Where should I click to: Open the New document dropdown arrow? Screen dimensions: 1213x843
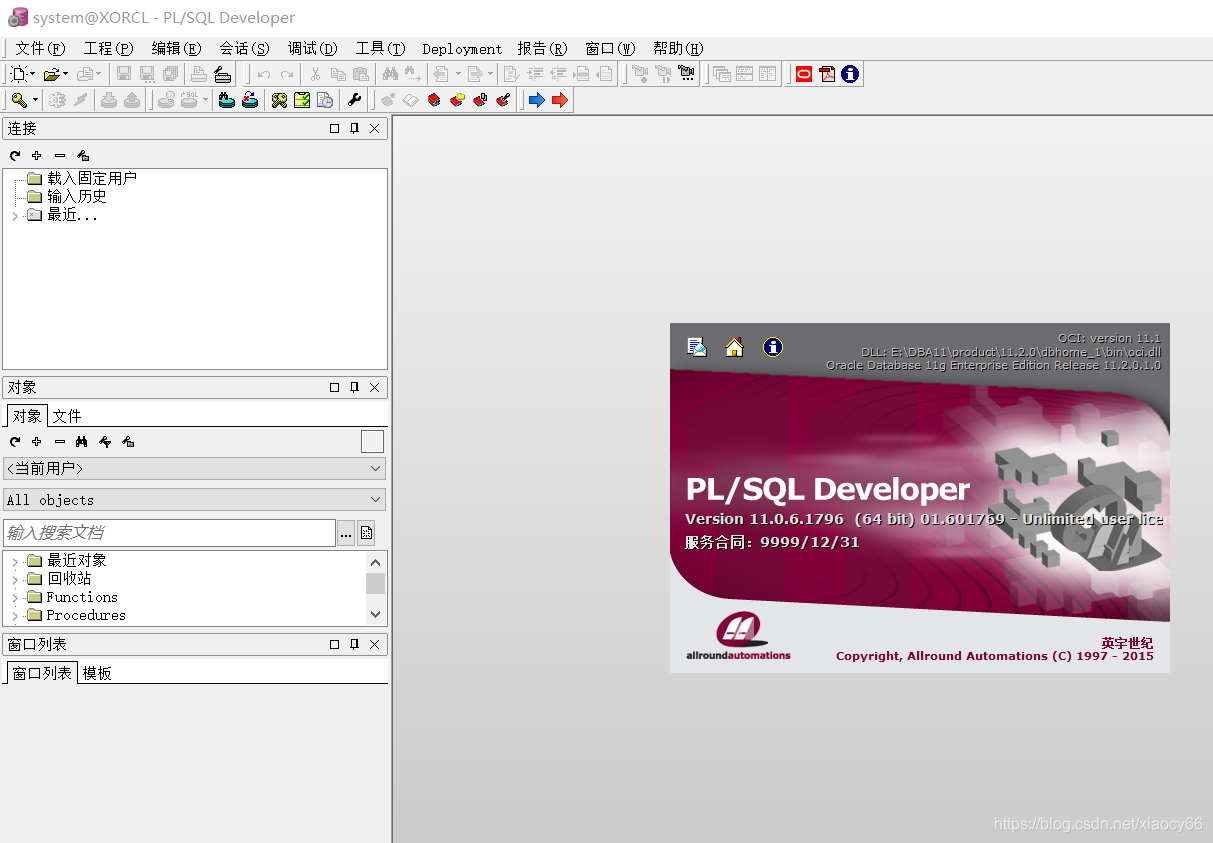(33, 74)
